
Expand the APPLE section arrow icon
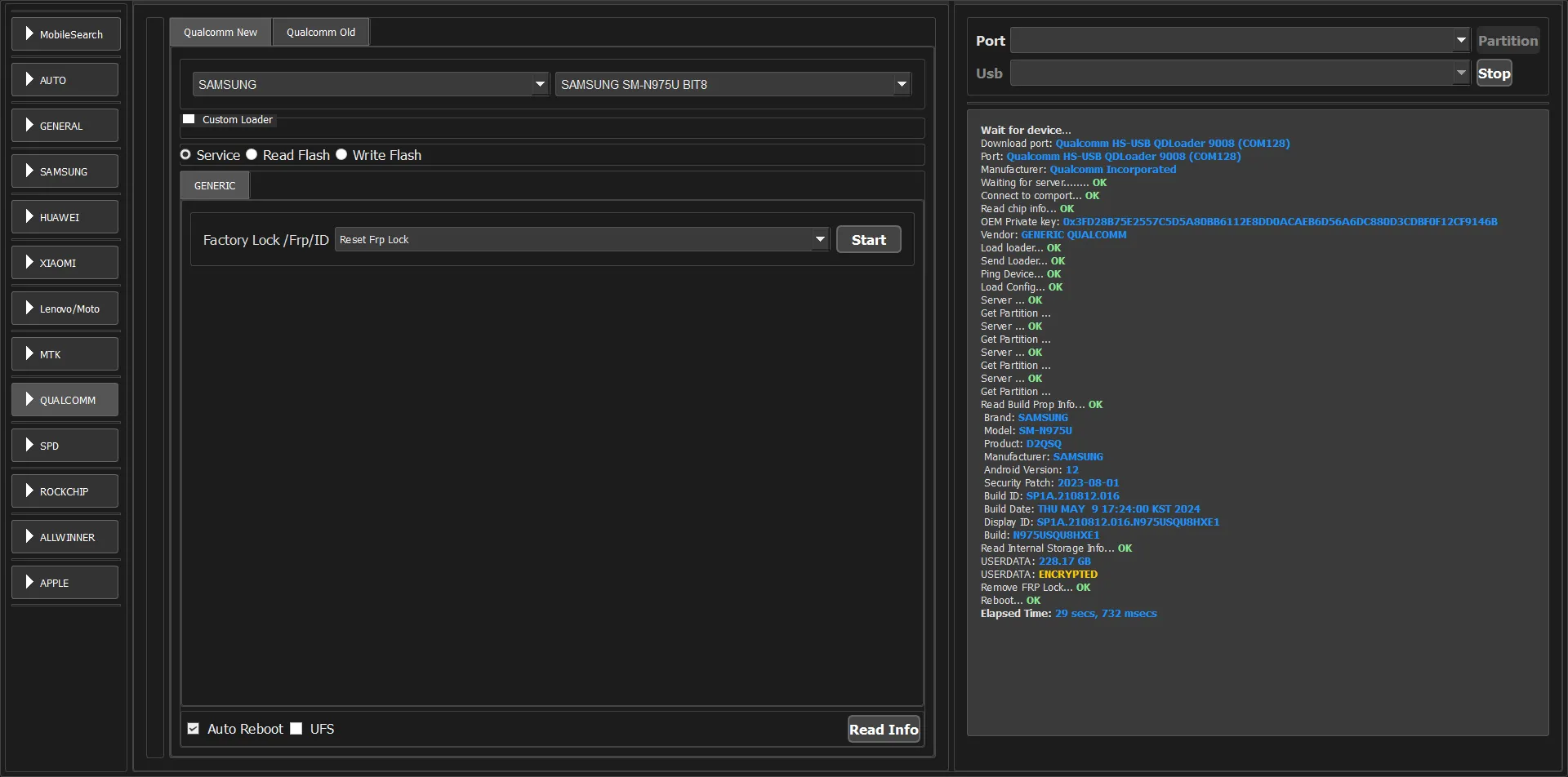[x=29, y=583]
